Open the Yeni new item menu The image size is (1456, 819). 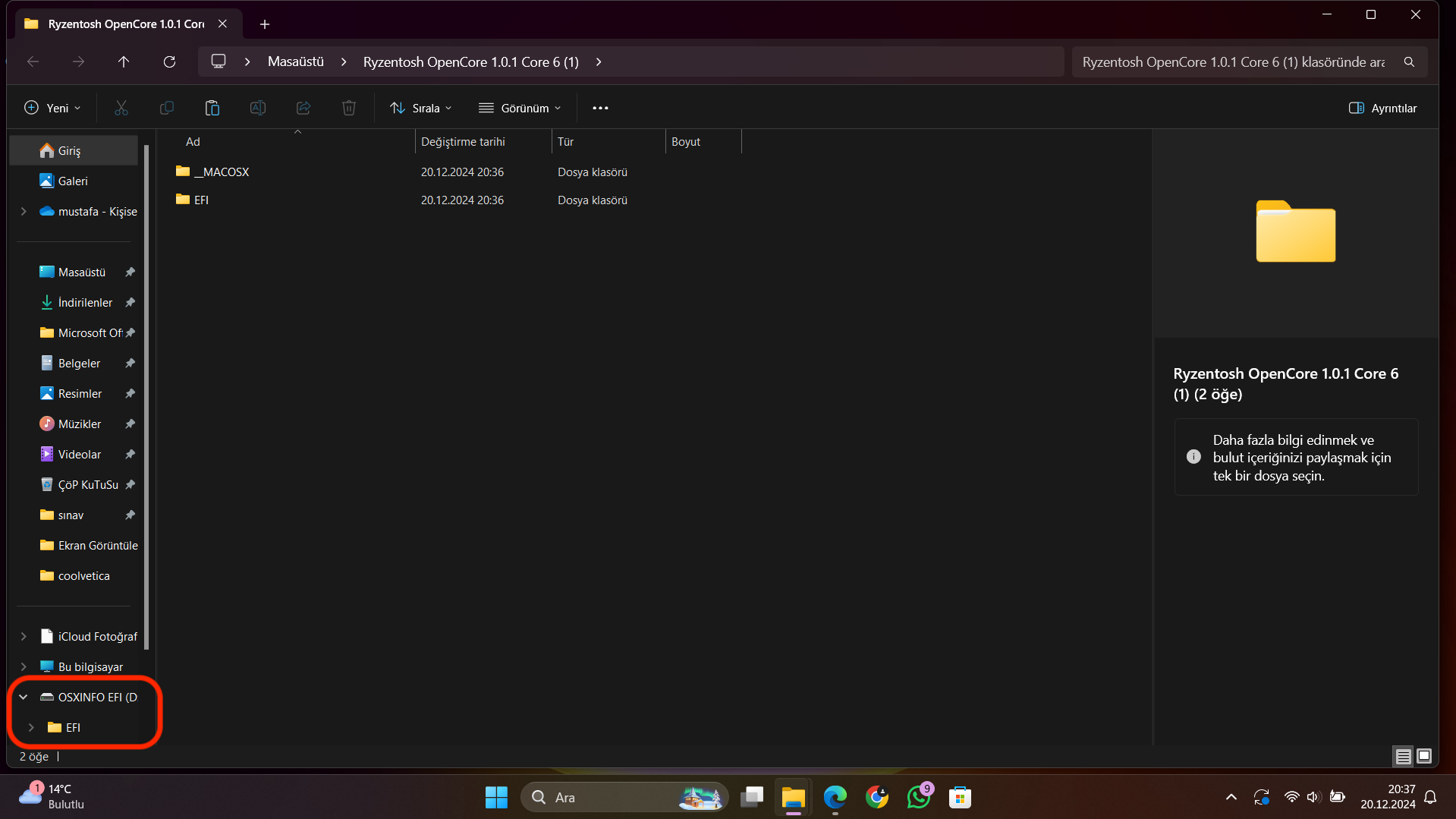52,108
